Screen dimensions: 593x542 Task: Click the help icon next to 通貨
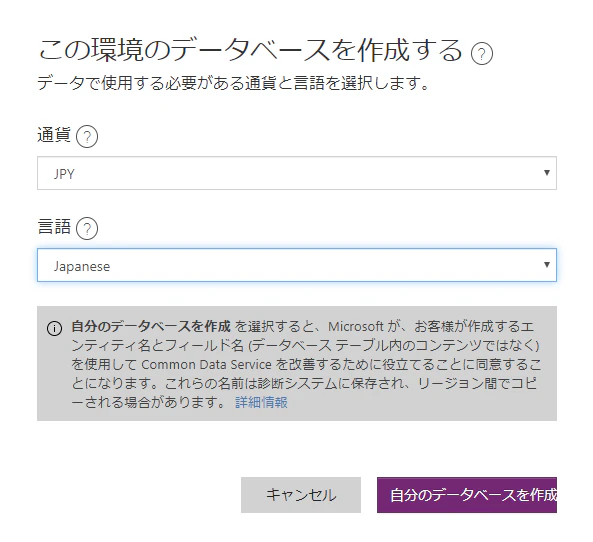[x=87, y=136]
